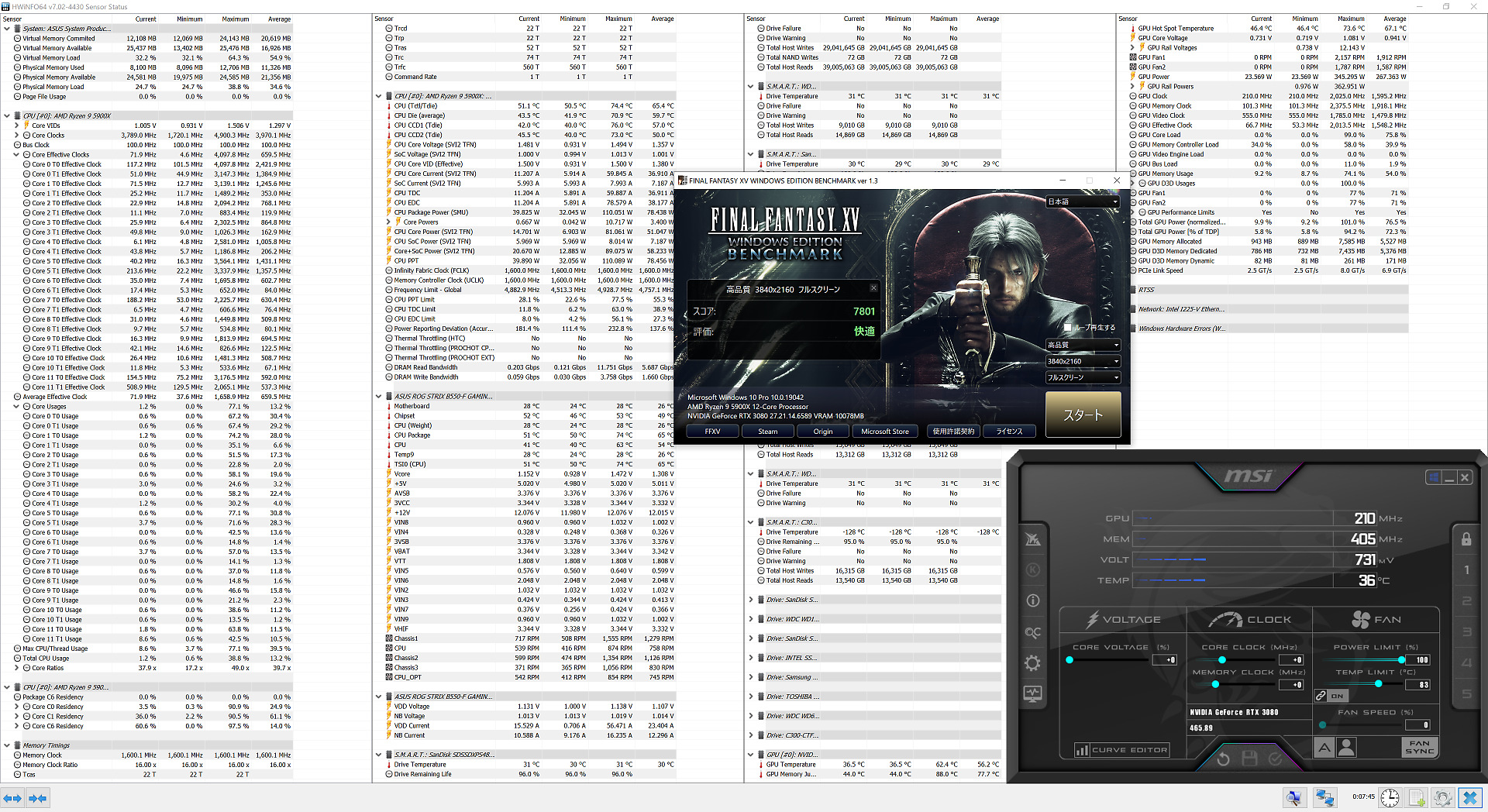The height and width of the screenshot is (812, 1488).
Task: Click the Kombustor K icon in Afterburner
Action: (1032, 569)
